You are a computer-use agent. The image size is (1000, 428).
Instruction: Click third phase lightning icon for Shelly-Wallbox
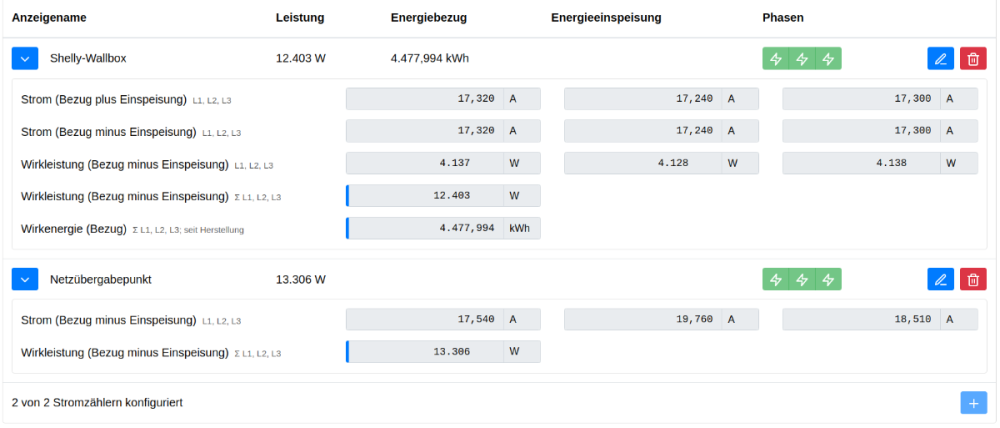[828, 59]
